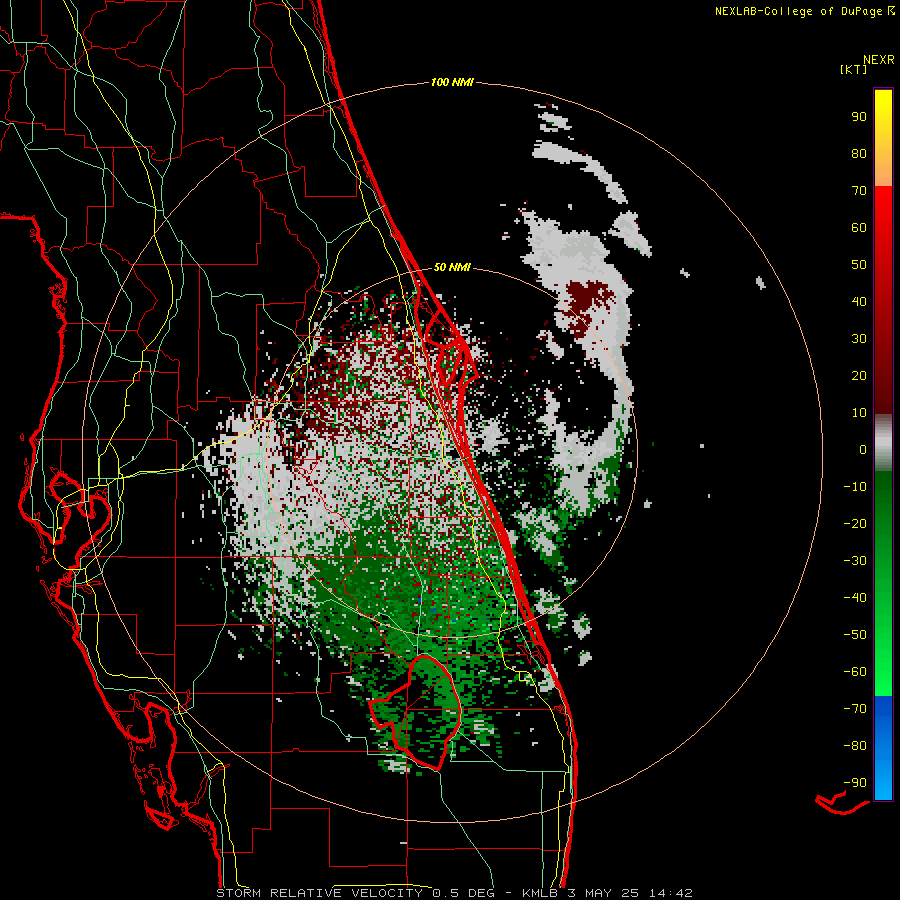Click the 14:42 timestamp in caption
The width and height of the screenshot is (900, 900).
click(x=671, y=893)
